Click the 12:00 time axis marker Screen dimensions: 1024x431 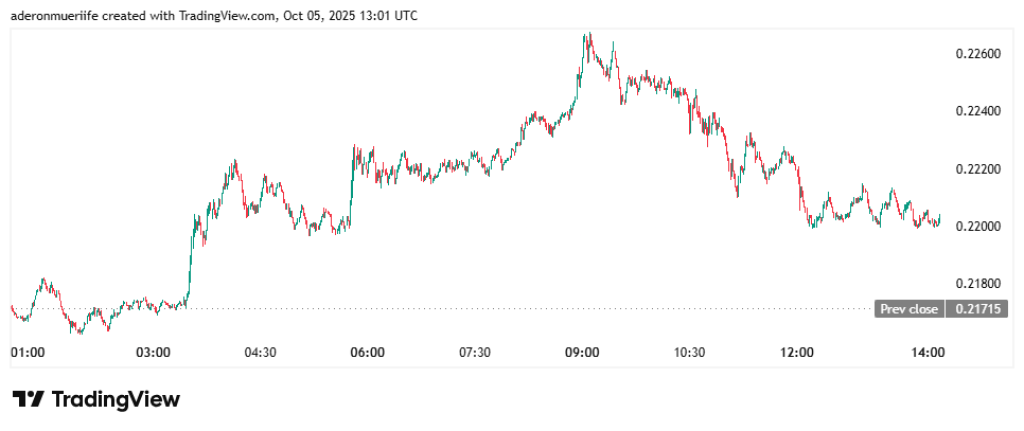click(x=797, y=352)
